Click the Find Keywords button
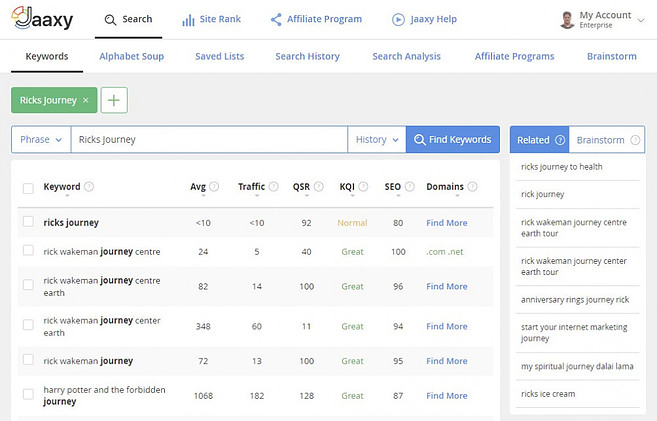Image resolution: width=657 pixels, height=421 pixels. [x=453, y=139]
